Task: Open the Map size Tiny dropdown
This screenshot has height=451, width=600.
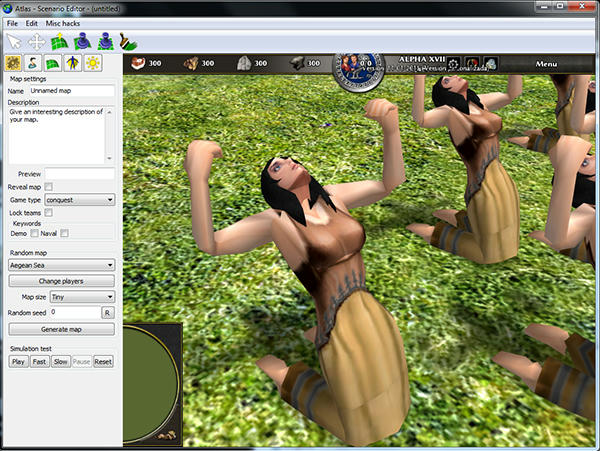Action: click(x=82, y=297)
